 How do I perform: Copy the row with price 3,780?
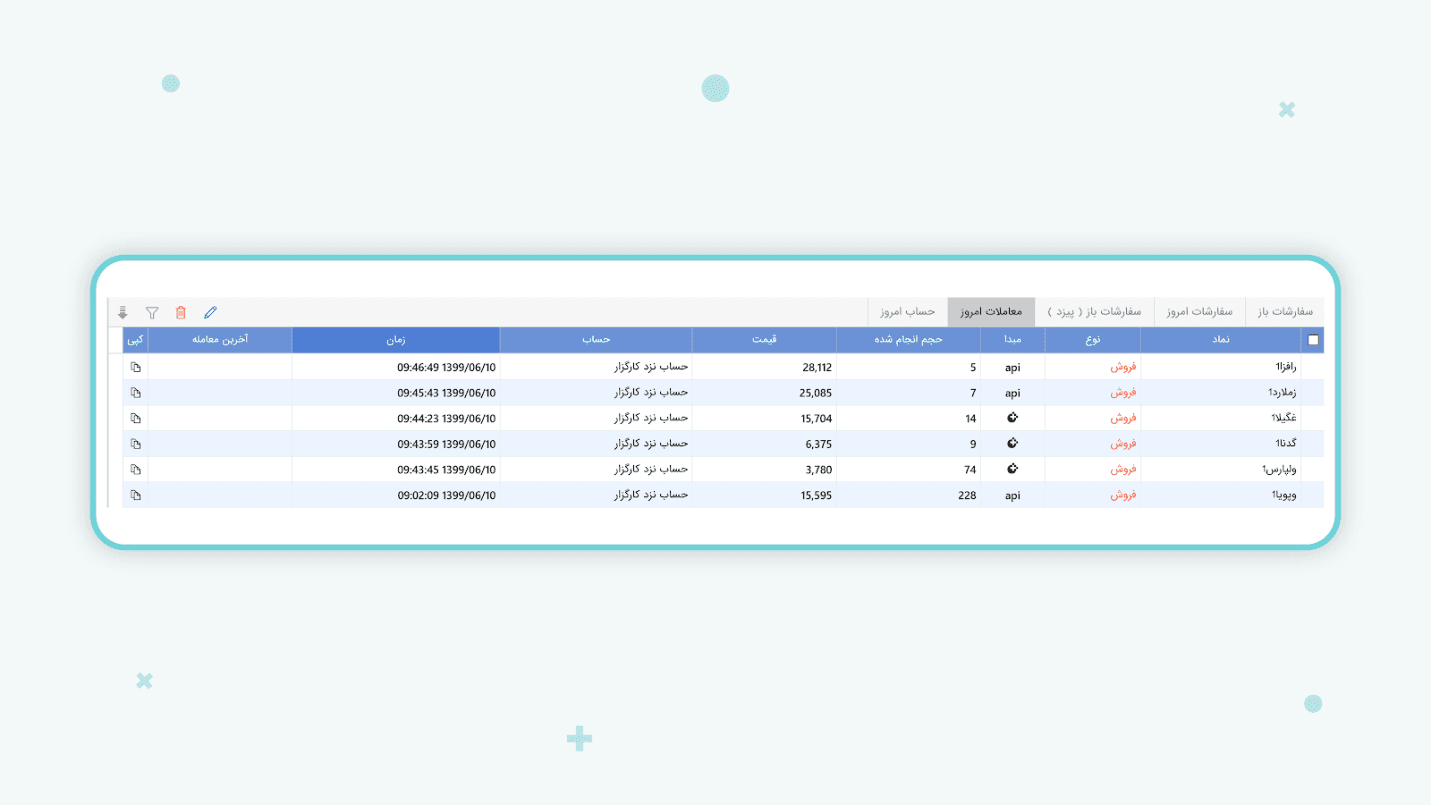click(136, 469)
